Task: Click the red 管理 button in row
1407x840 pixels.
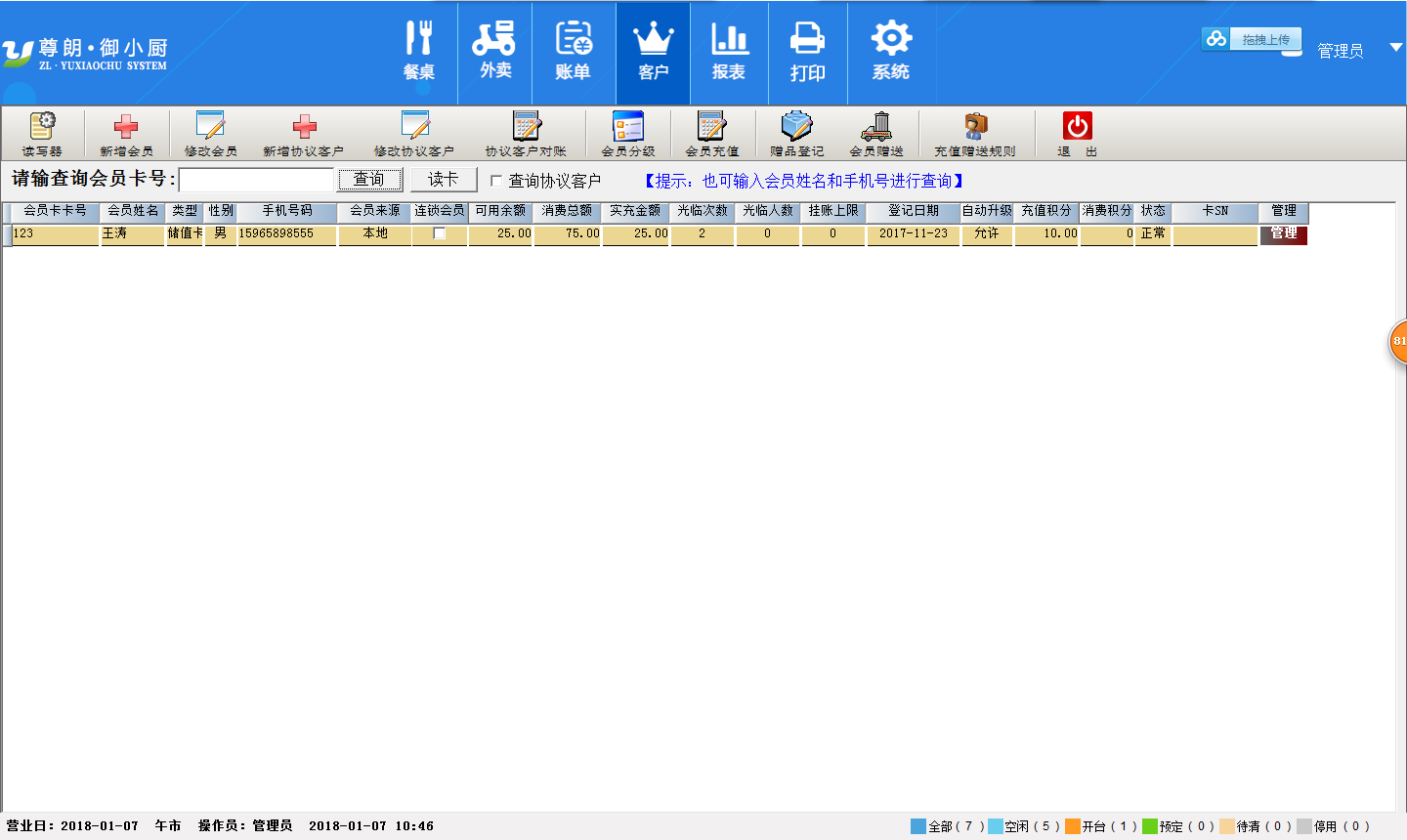Action: coord(1283,234)
